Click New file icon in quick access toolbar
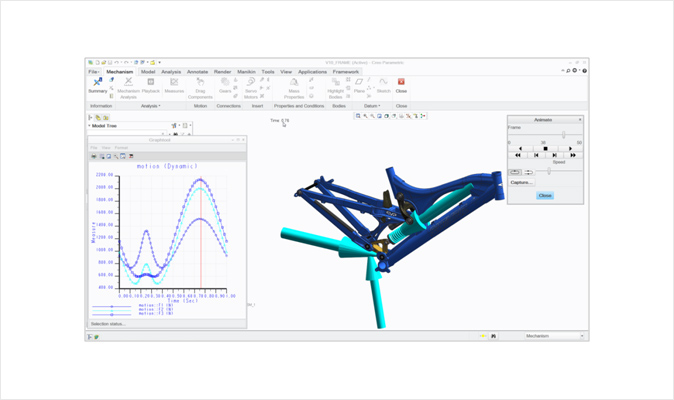This screenshot has height=400, width=674. coord(97,63)
